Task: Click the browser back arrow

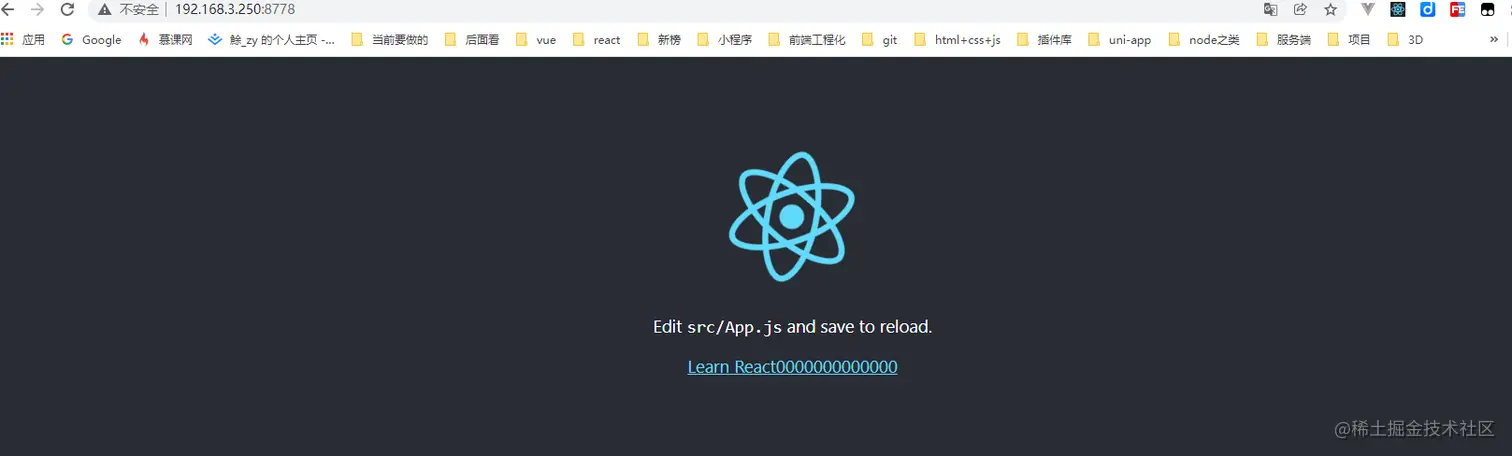Action: pos(9,9)
